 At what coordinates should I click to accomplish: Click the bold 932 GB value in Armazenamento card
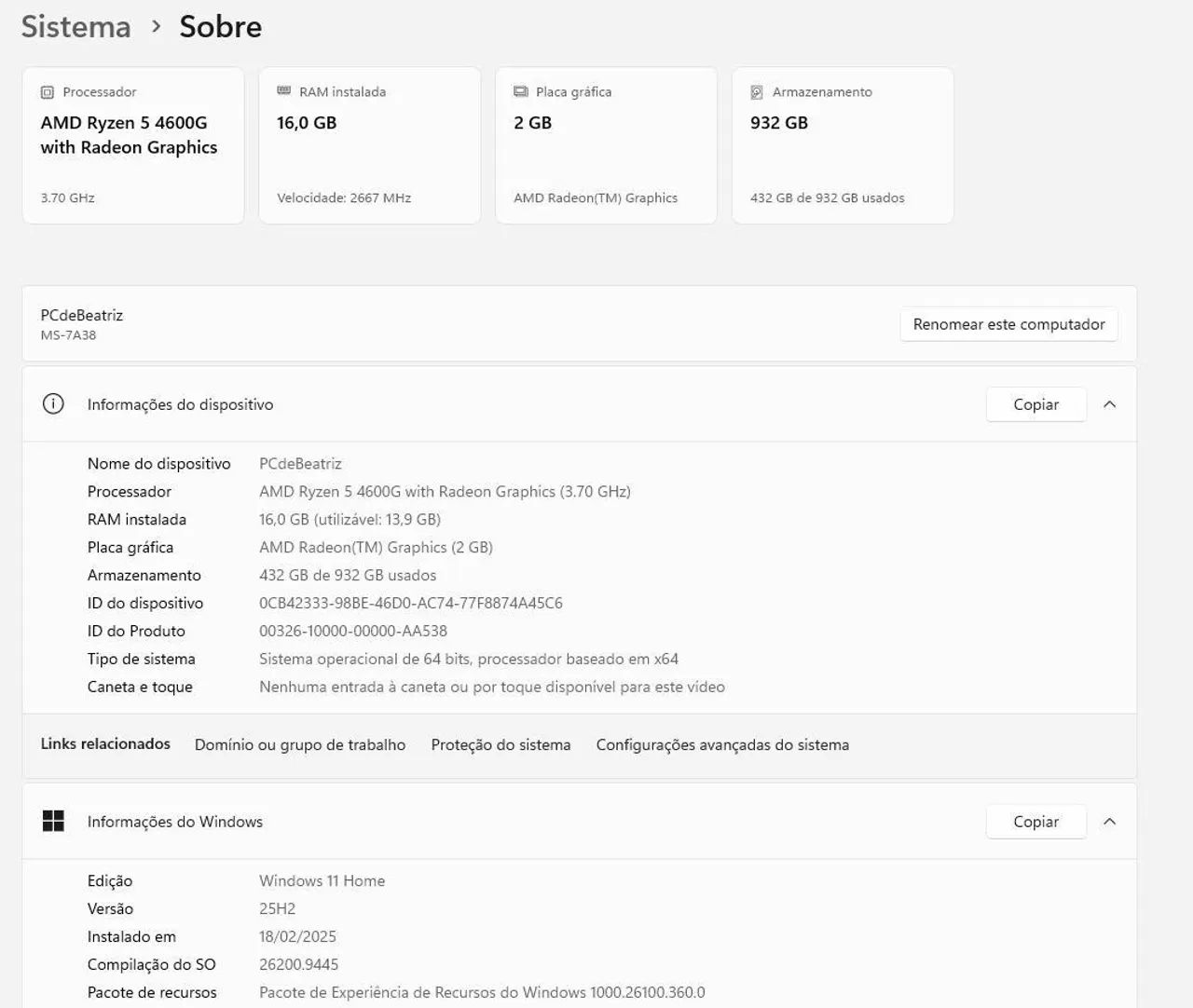point(779,123)
